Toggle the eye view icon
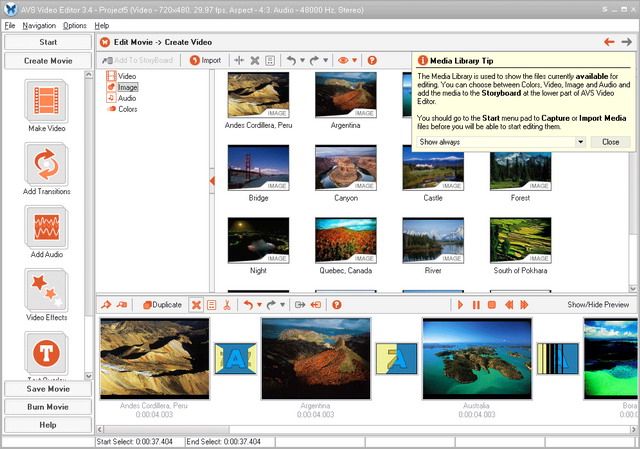 (343, 60)
